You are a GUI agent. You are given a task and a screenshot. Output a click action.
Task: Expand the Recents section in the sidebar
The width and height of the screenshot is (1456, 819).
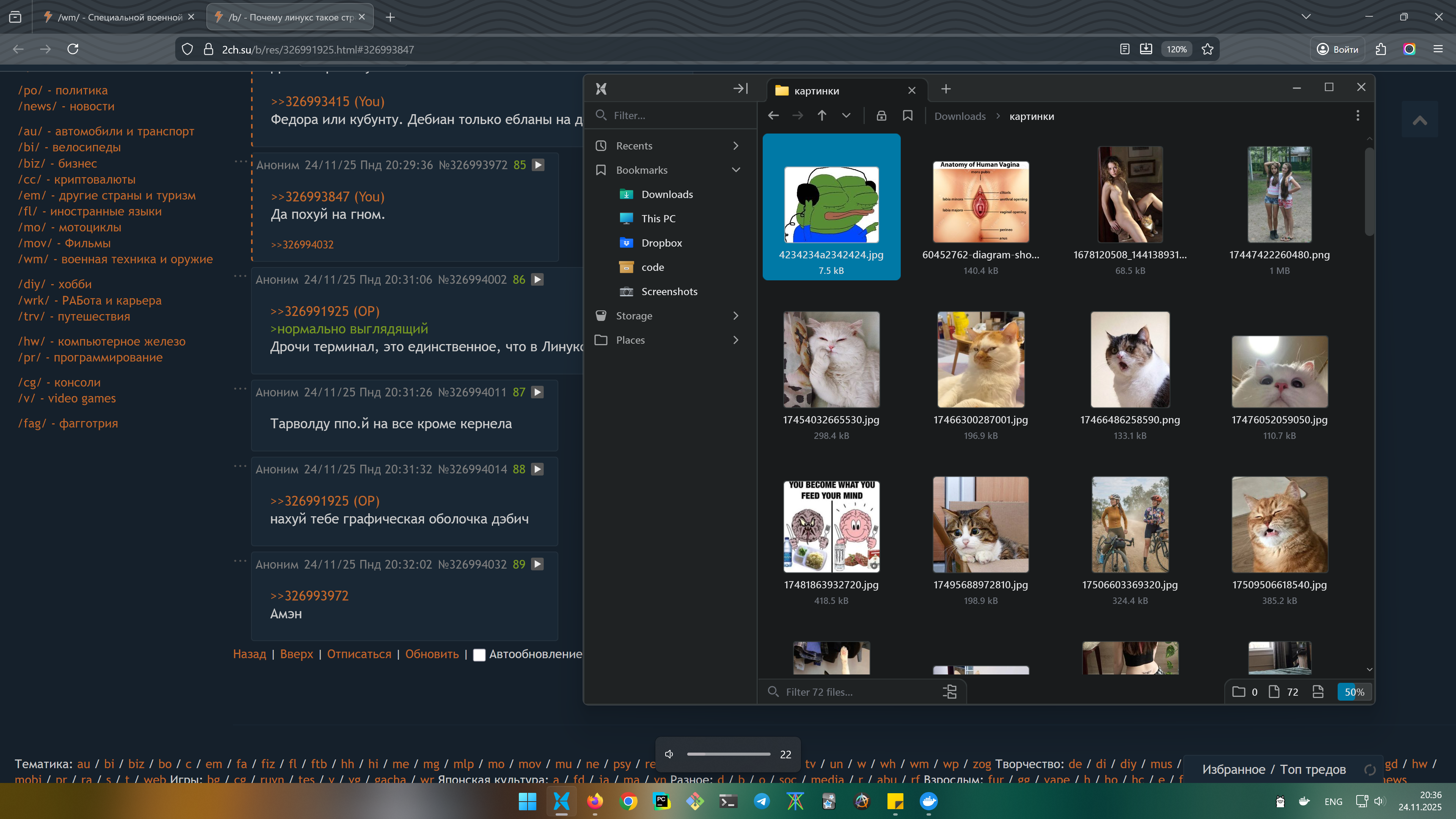point(735,146)
